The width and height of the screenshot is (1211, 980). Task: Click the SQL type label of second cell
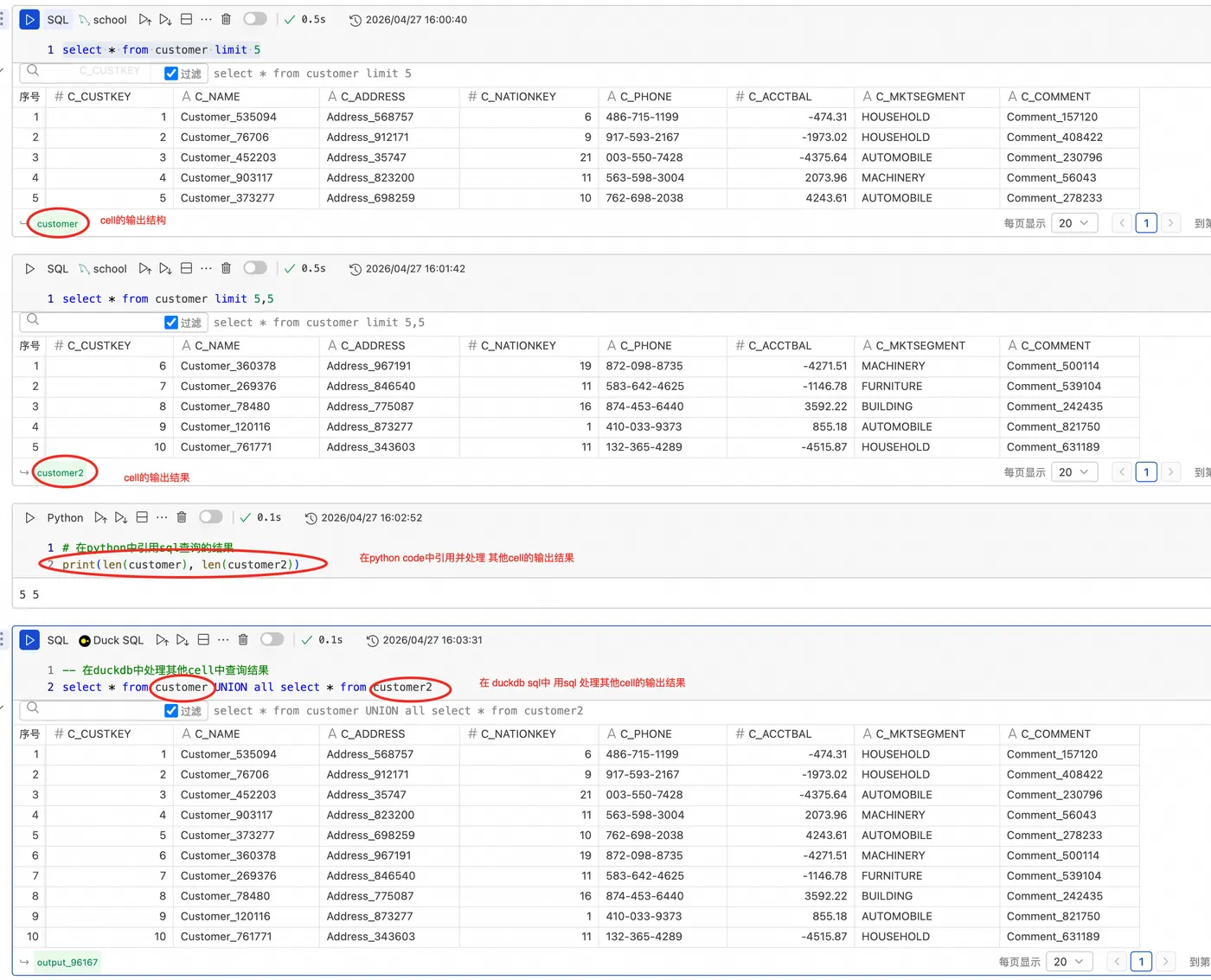coord(58,268)
